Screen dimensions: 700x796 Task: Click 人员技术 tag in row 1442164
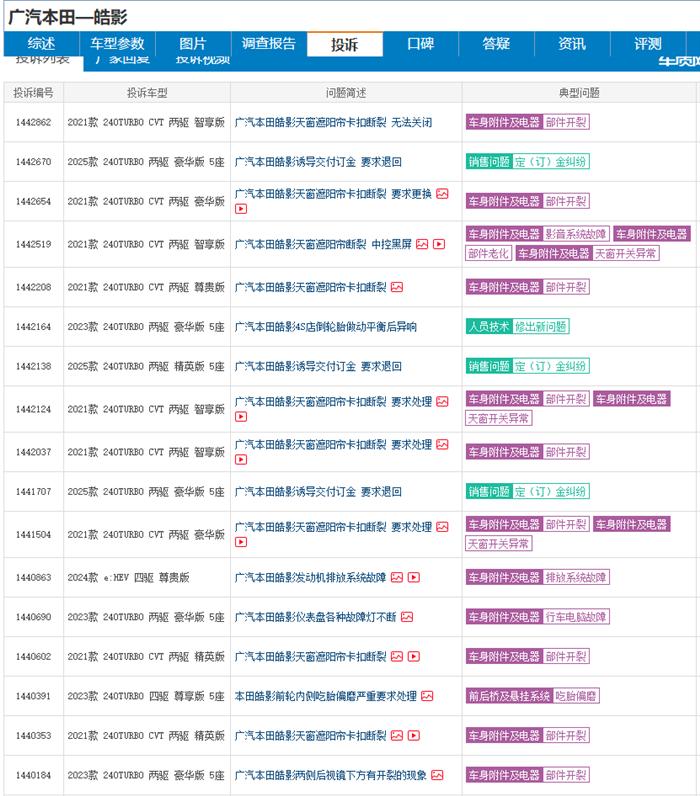tap(489, 326)
